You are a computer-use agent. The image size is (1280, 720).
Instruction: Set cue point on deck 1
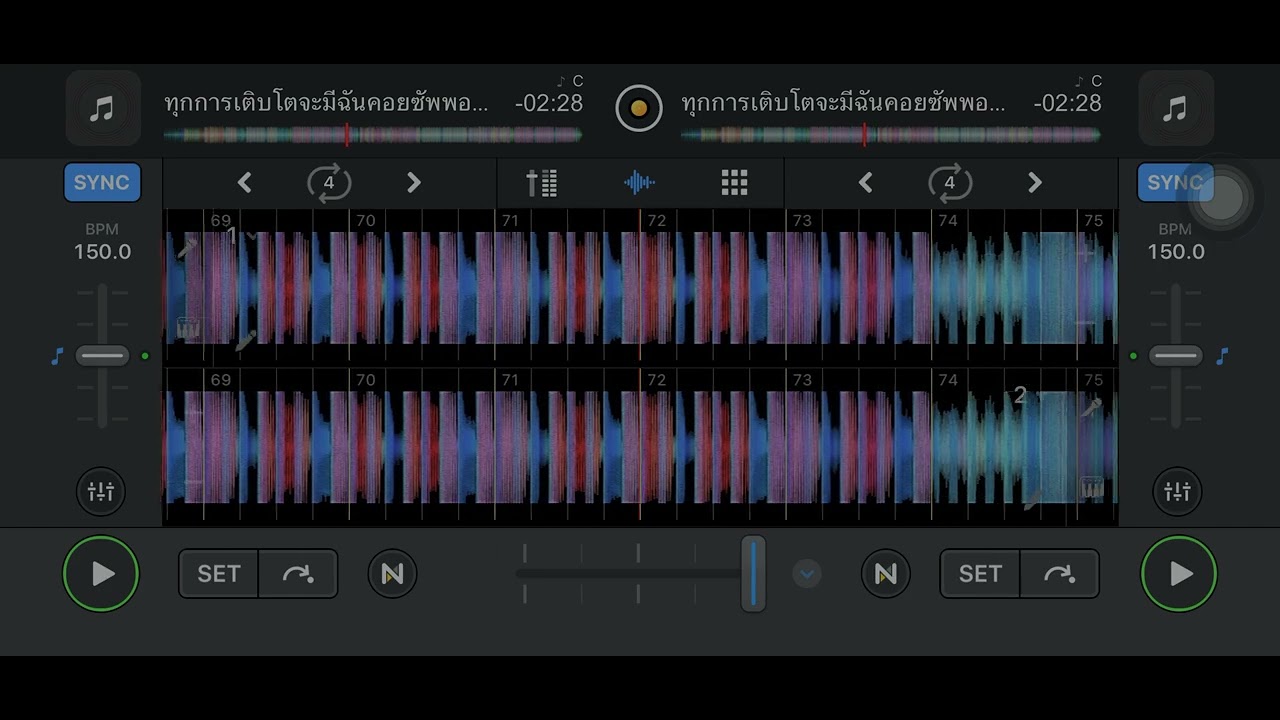pos(219,574)
